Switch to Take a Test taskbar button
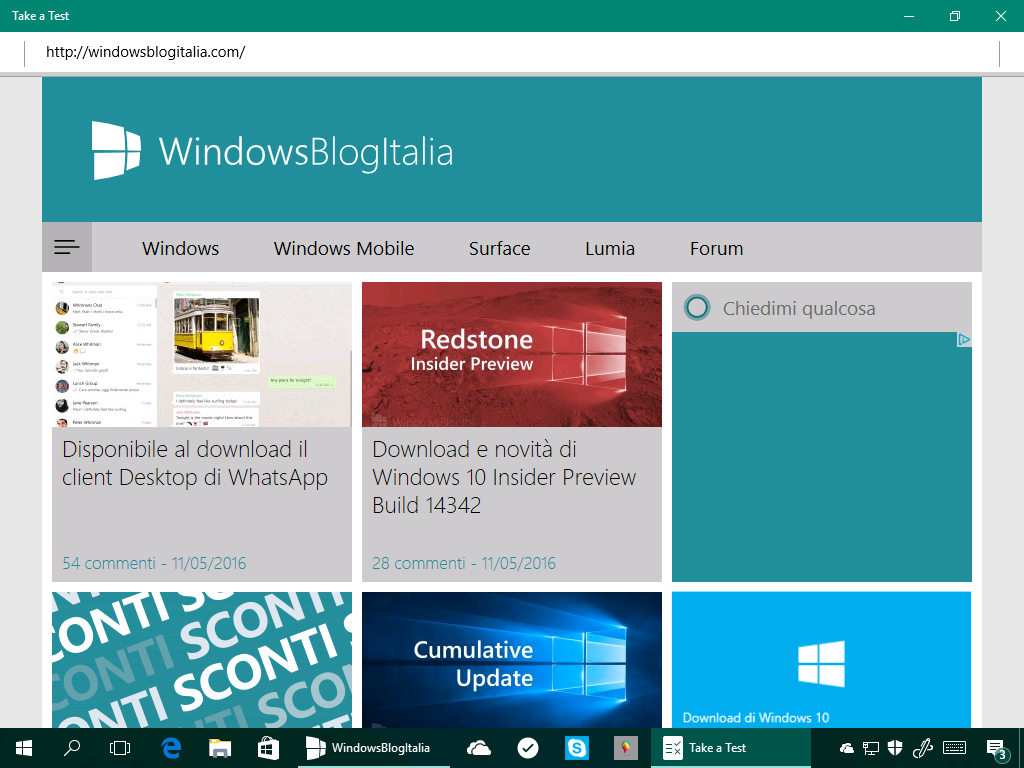Viewport: 1024px width, 768px height. (731, 748)
